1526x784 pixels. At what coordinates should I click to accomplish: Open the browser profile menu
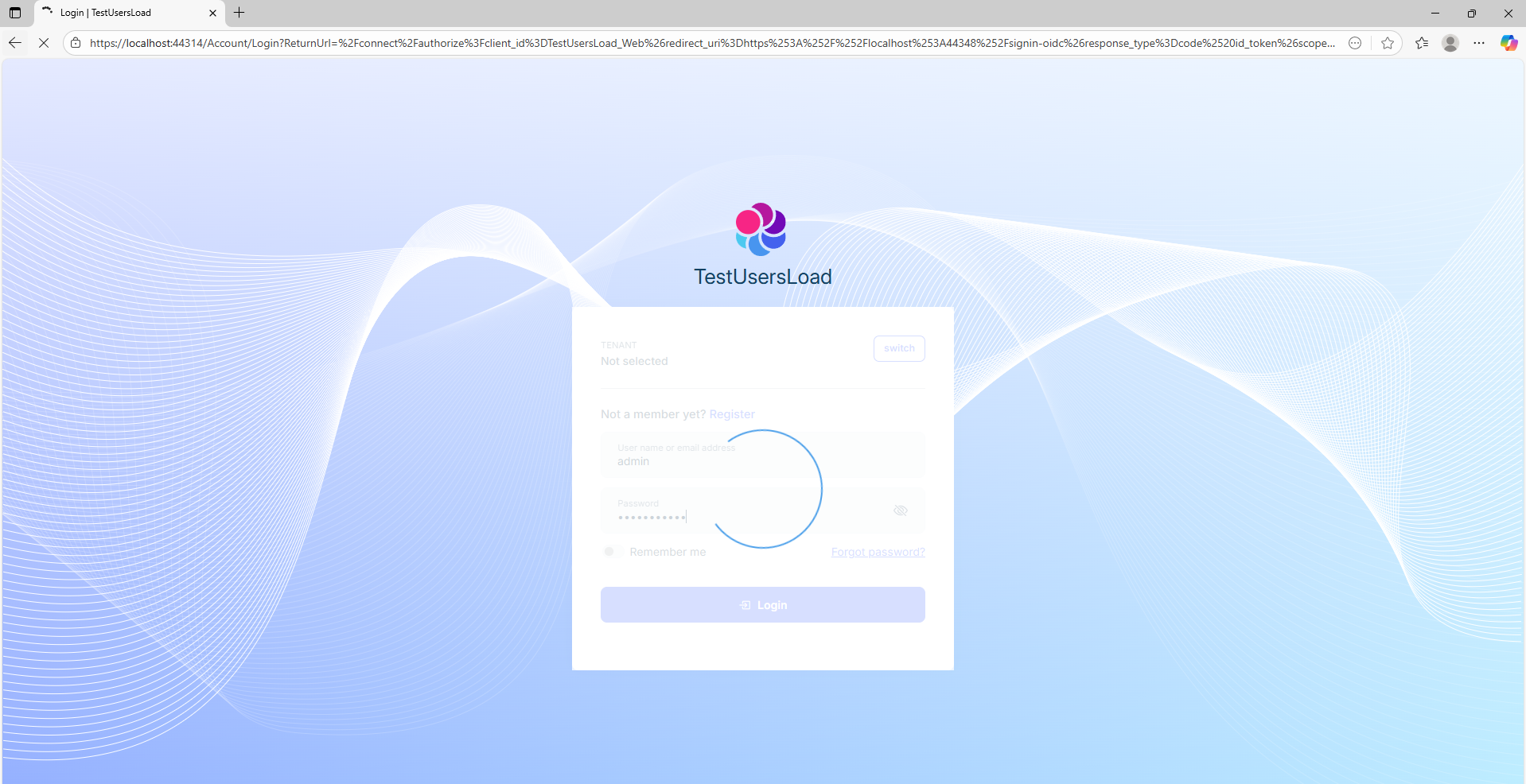tap(1450, 43)
